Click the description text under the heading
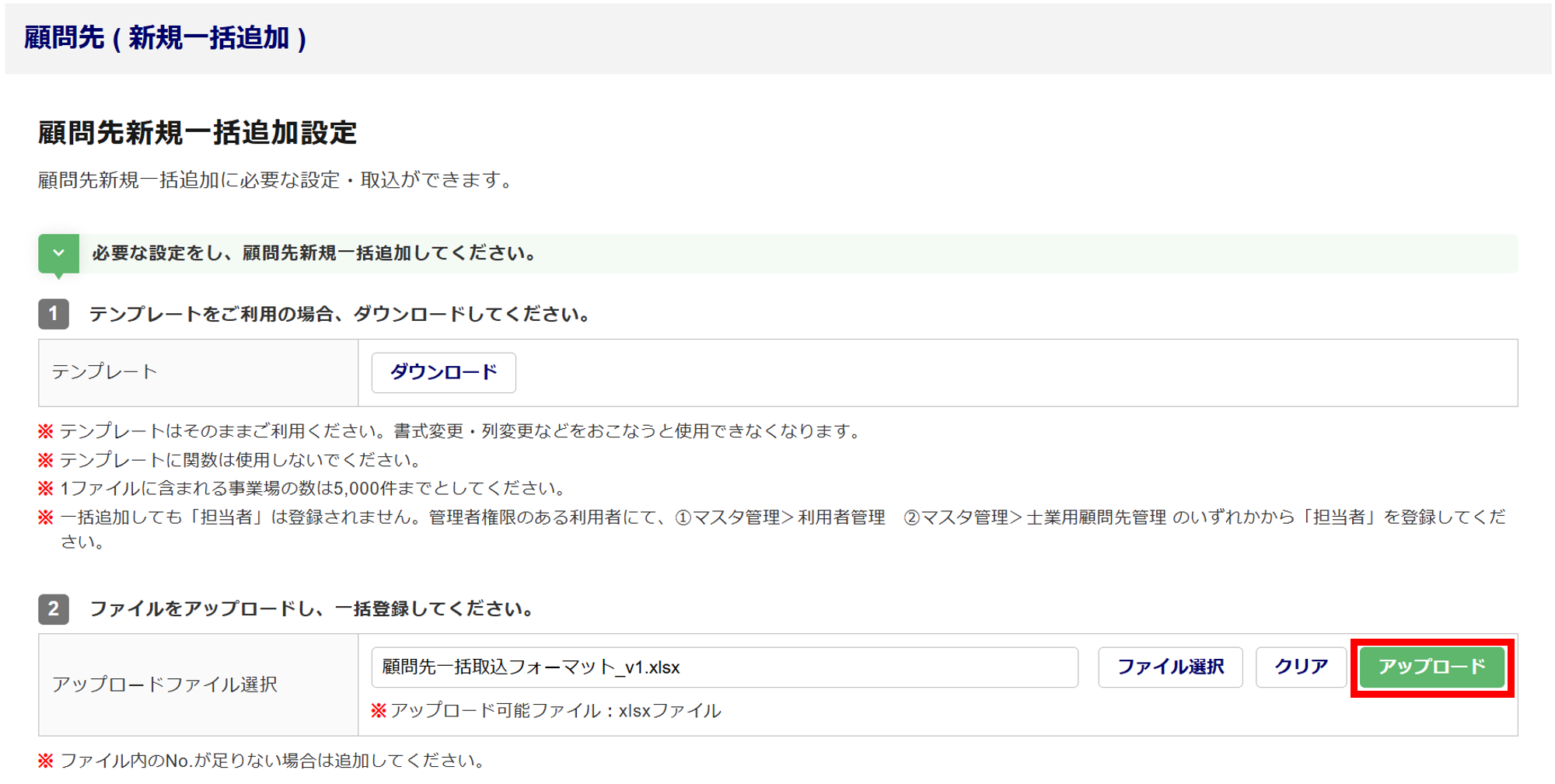1555x784 pixels. [x=276, y=180]
